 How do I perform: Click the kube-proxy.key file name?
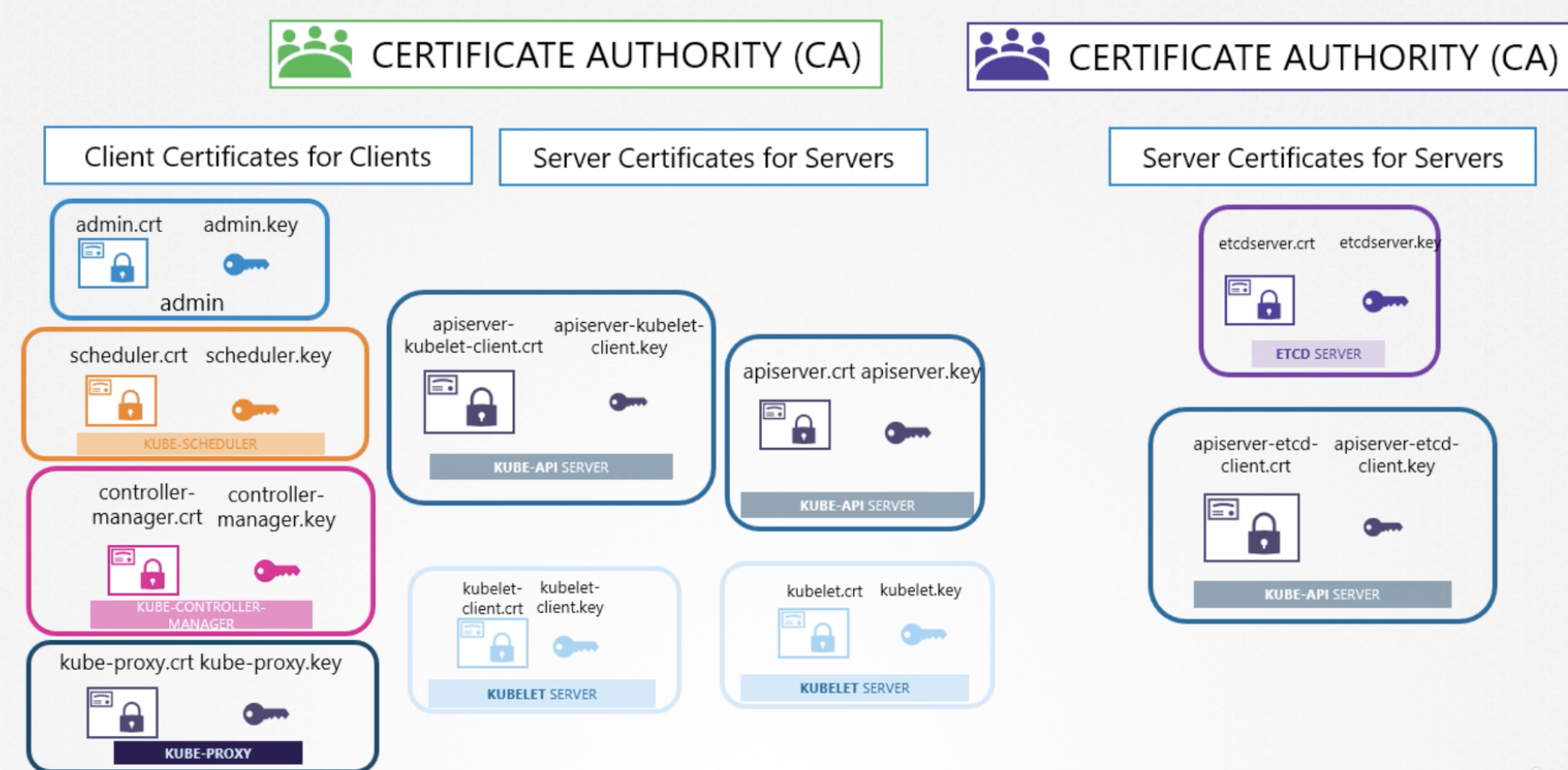point(270,663)
